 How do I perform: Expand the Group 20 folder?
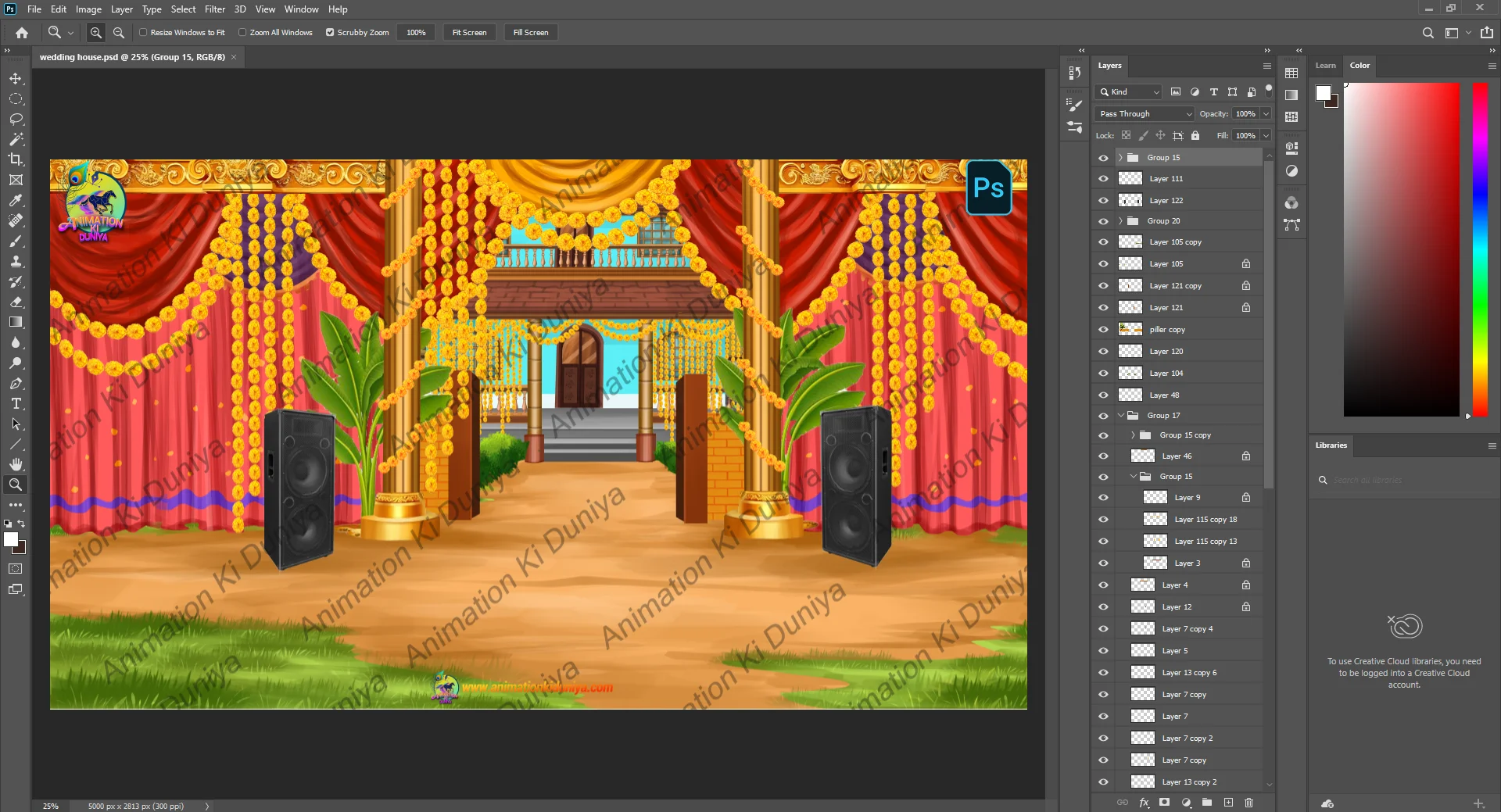coord(1121,221)
